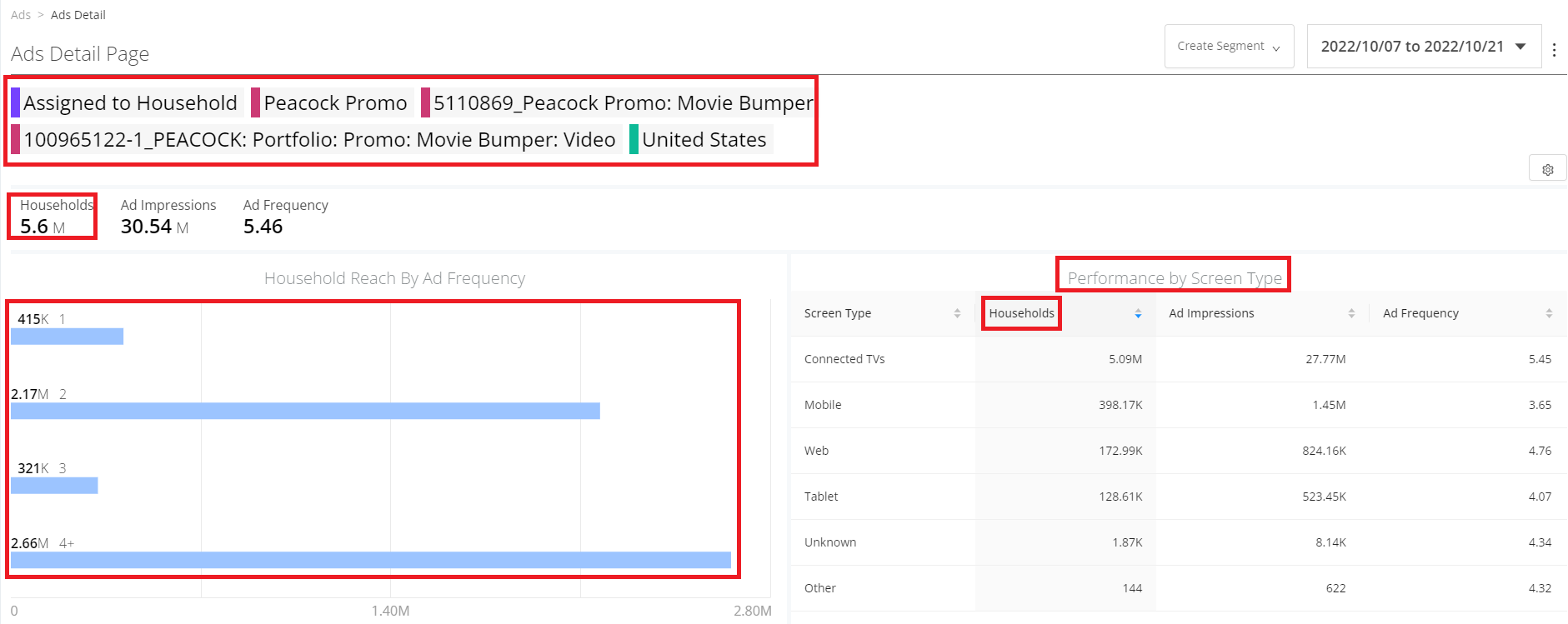
Task: Select the Unknown row
Action: 1179,542
